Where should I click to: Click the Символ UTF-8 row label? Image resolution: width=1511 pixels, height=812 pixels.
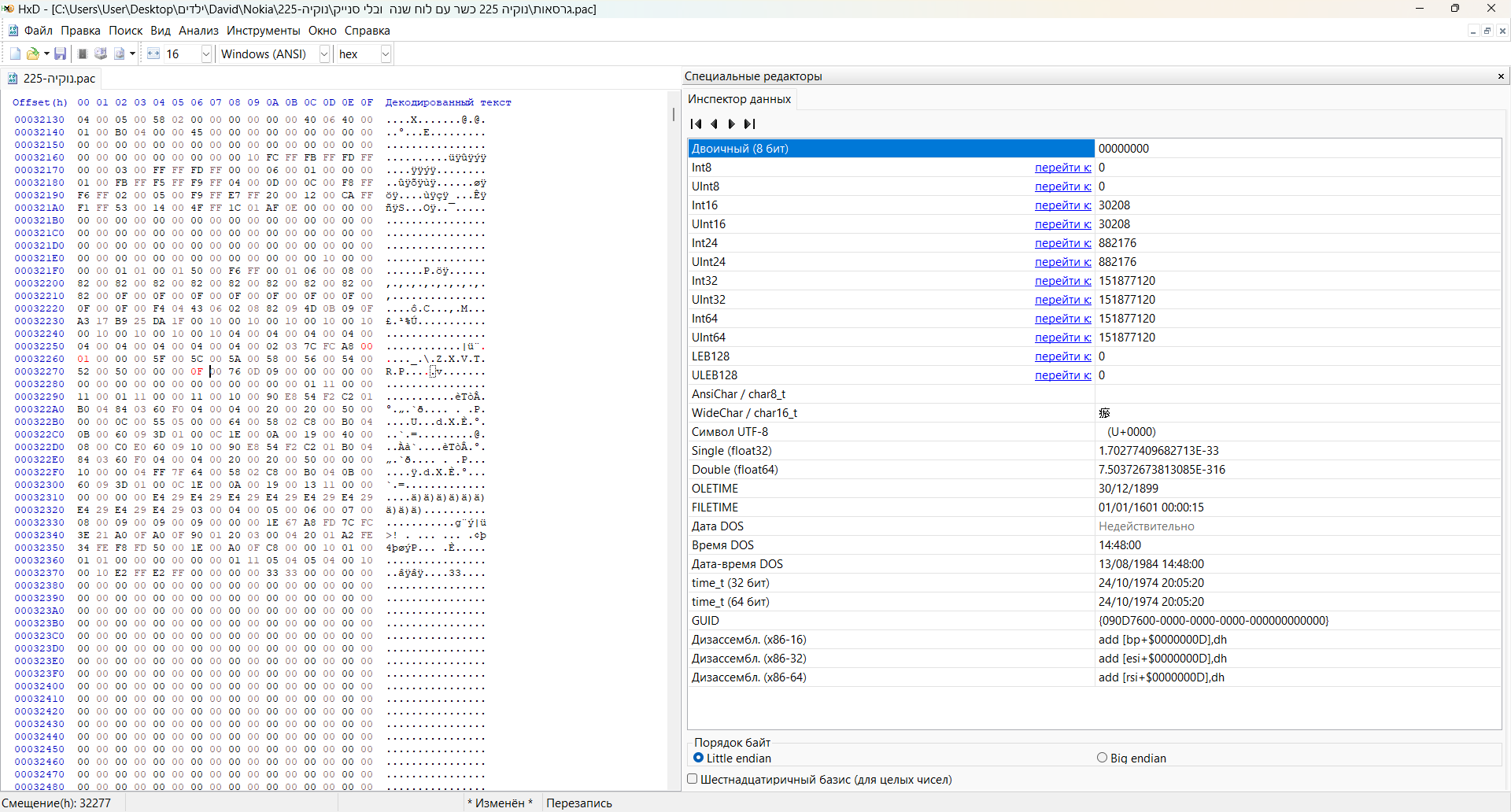tap(730, 432)
